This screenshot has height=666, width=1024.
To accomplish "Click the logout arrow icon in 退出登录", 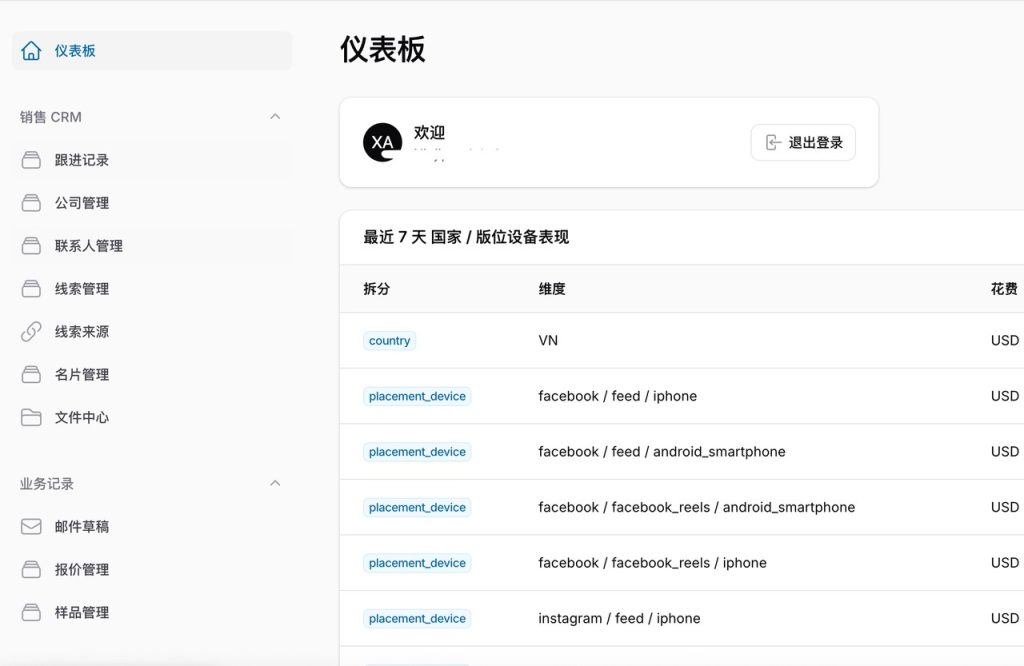I will pos(773,142).
